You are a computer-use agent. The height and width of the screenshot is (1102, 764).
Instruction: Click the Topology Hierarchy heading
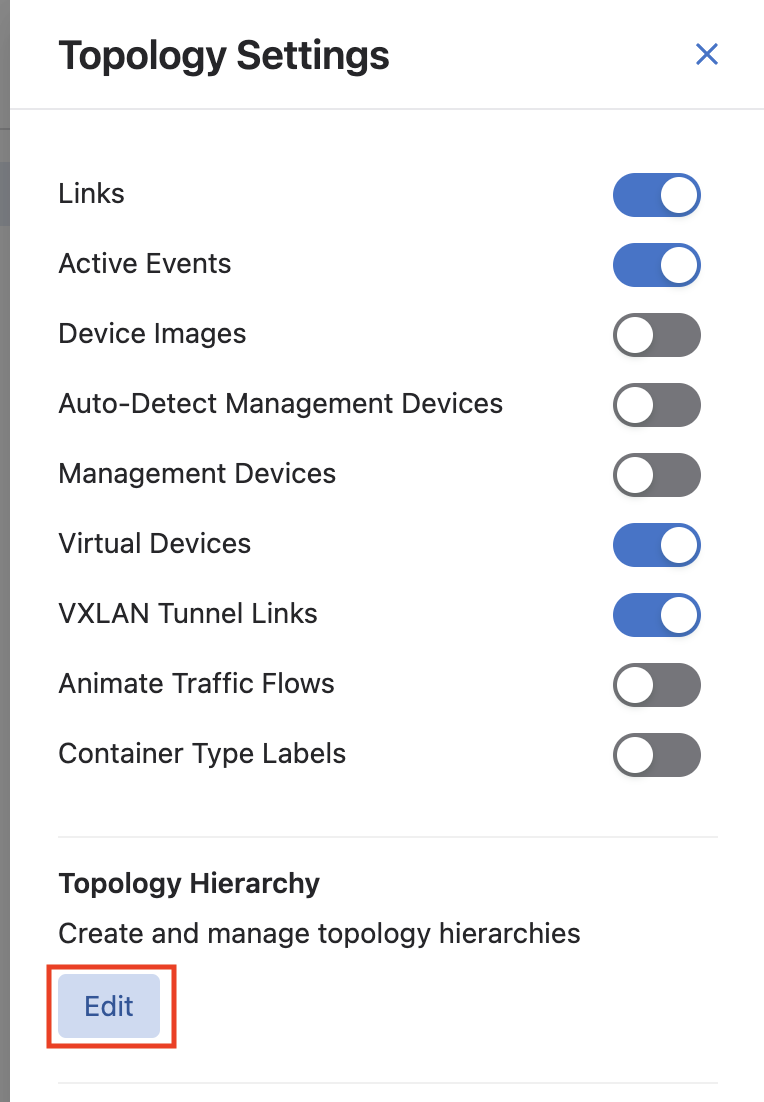point(189,884)
